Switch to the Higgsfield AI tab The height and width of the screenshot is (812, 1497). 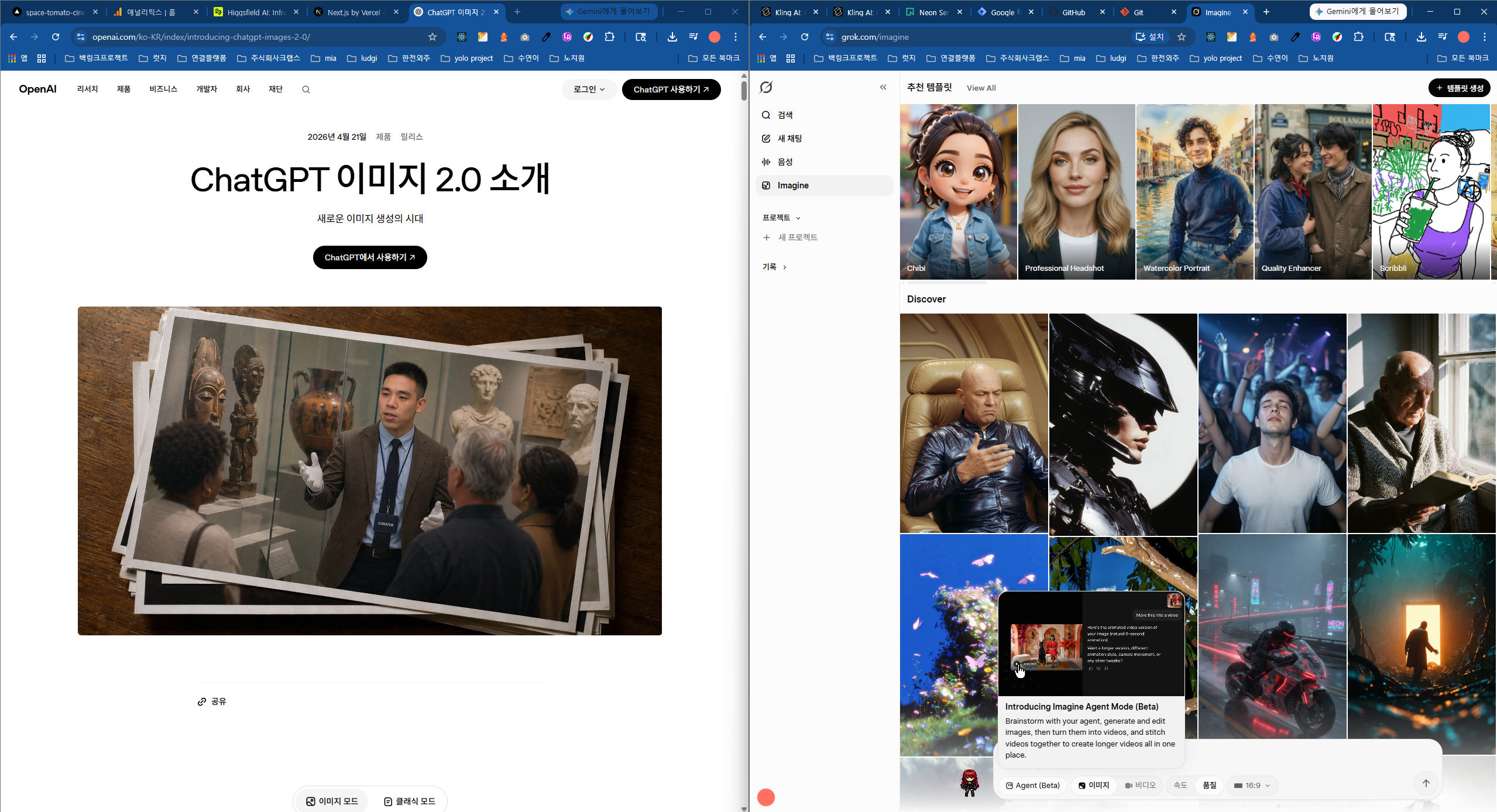point(256,12)
